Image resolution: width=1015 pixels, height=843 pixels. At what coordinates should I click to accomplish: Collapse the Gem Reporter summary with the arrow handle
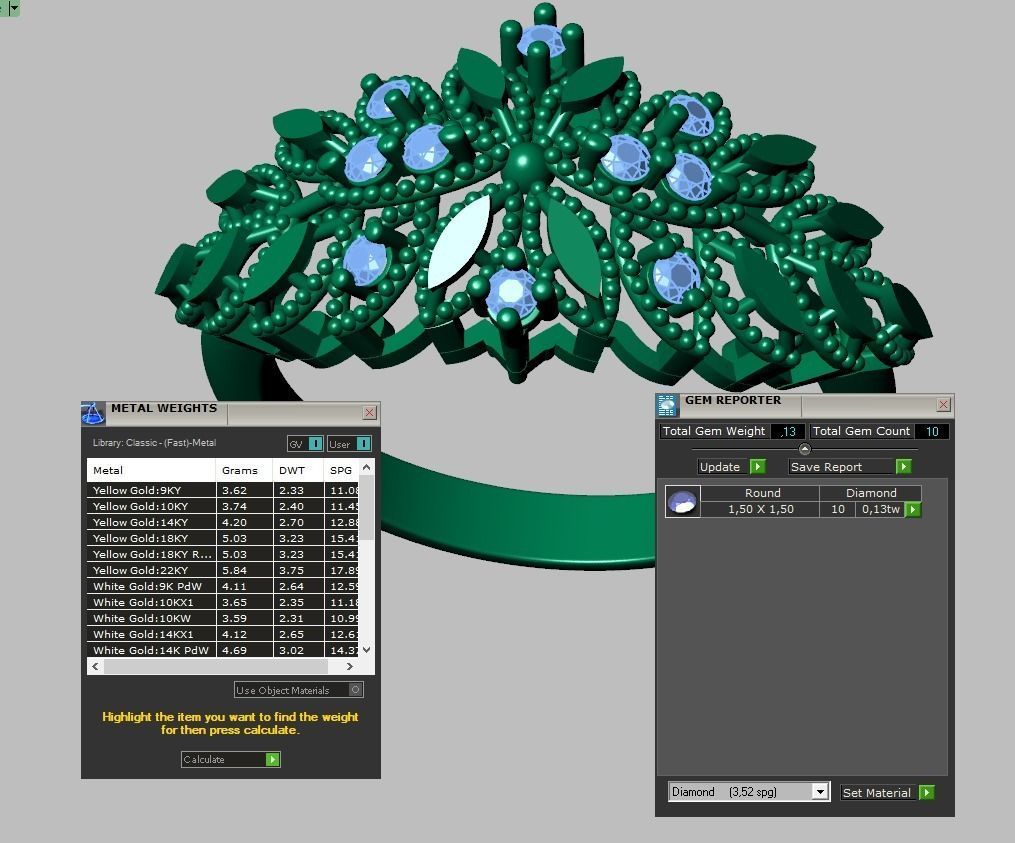coord(805,449)
